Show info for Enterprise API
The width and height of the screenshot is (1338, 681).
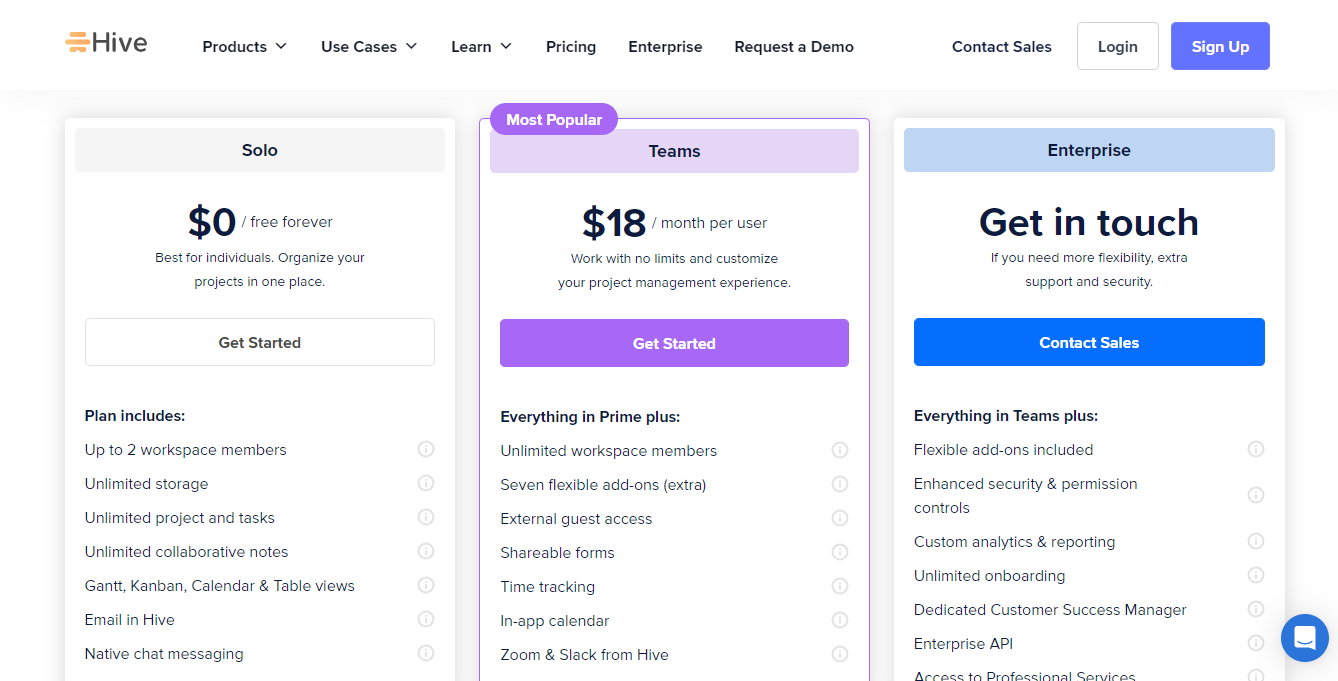1256,644
